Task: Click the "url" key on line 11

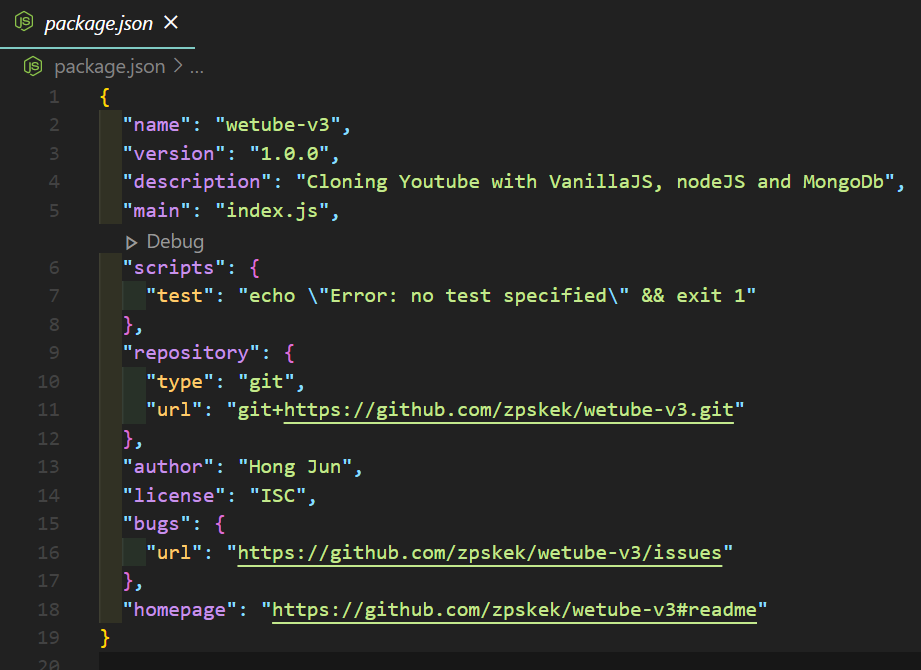Action: tap(174, 410)
